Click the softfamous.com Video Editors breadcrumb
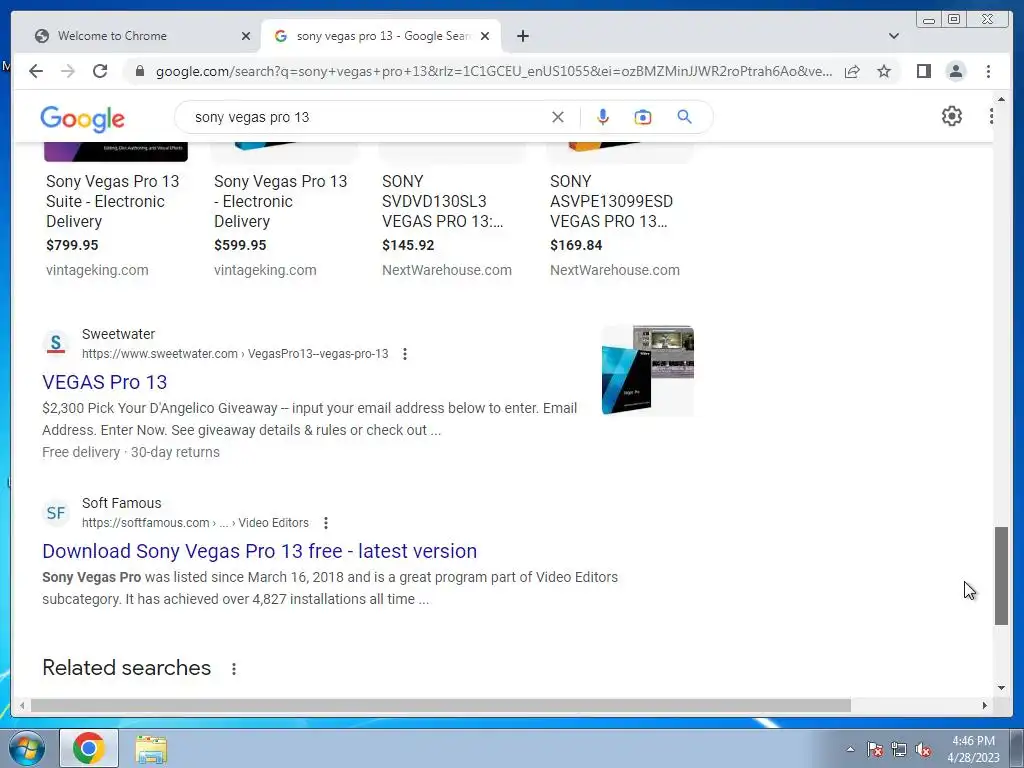1024x768 pixels. click(195, 523)
